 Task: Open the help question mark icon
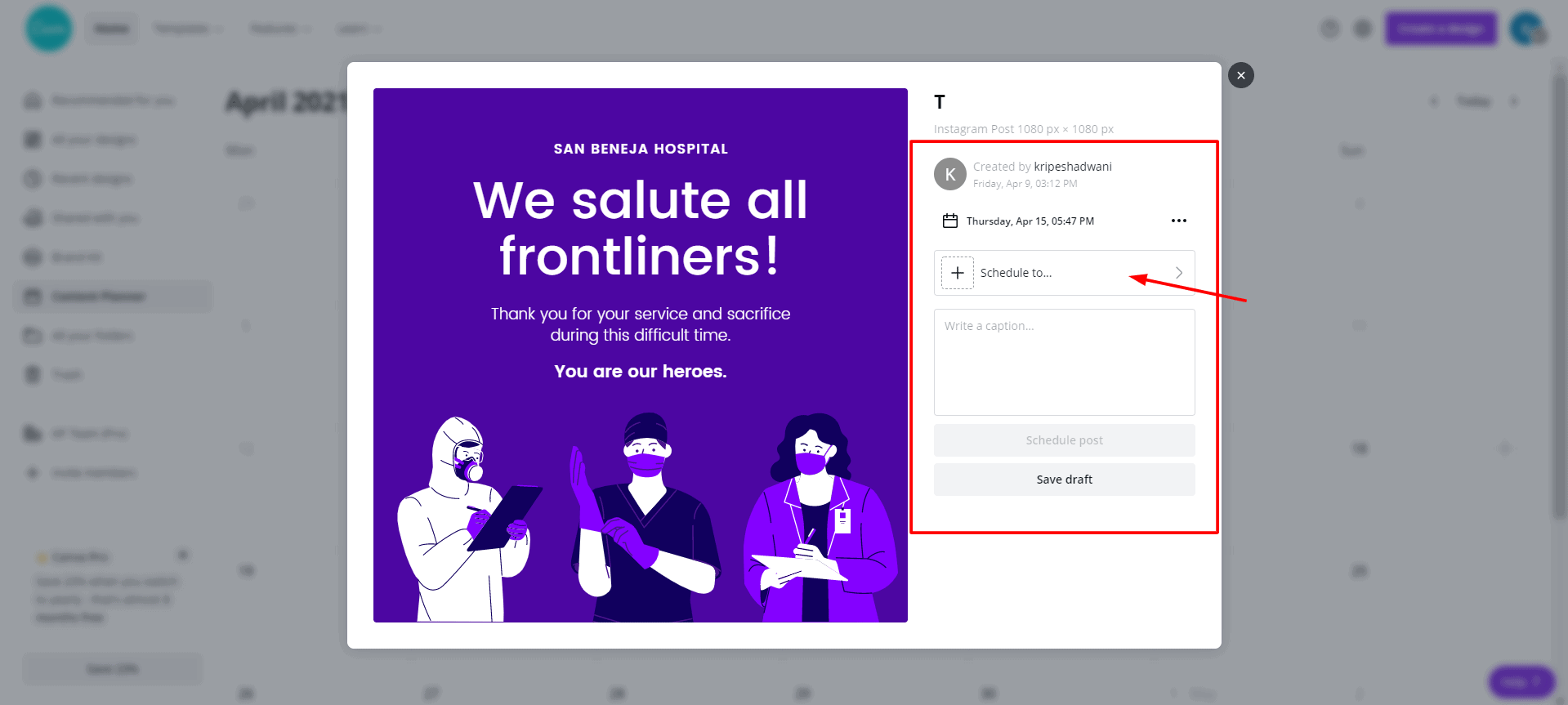[x=1330, y=29]
